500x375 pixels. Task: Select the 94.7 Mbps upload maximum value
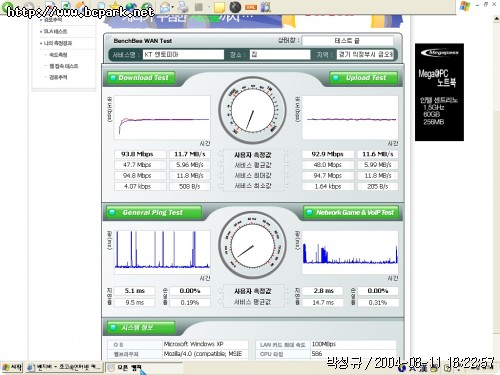tap(328, 176)
